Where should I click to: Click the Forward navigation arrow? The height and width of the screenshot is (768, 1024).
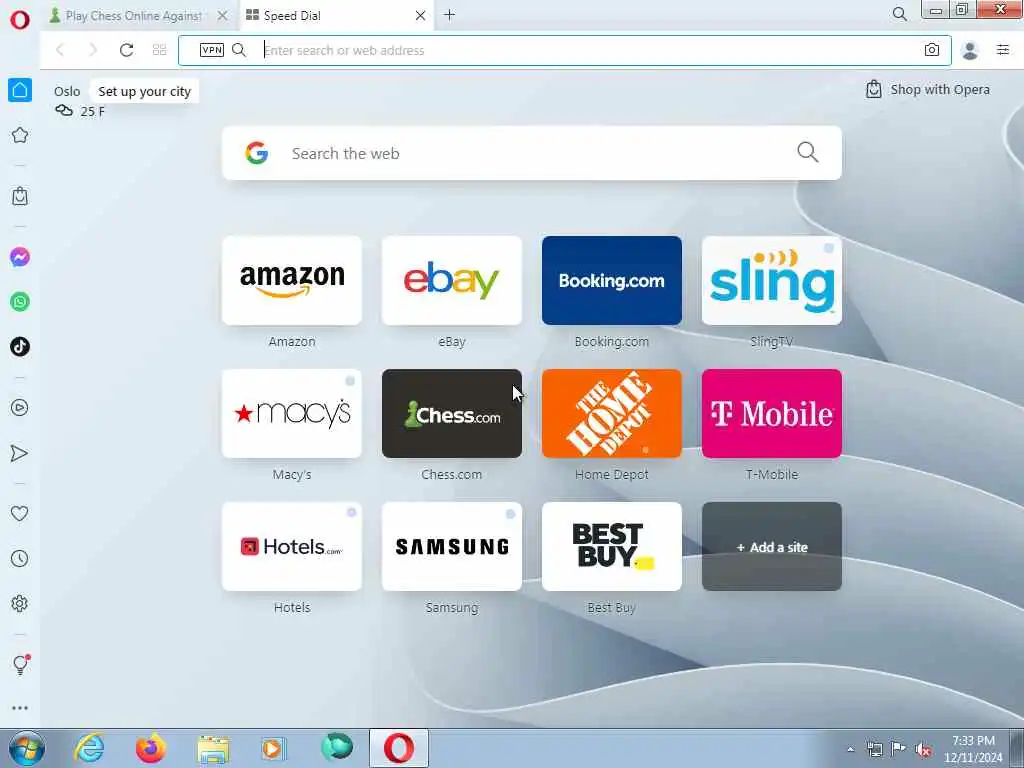(x=93, y=50)
